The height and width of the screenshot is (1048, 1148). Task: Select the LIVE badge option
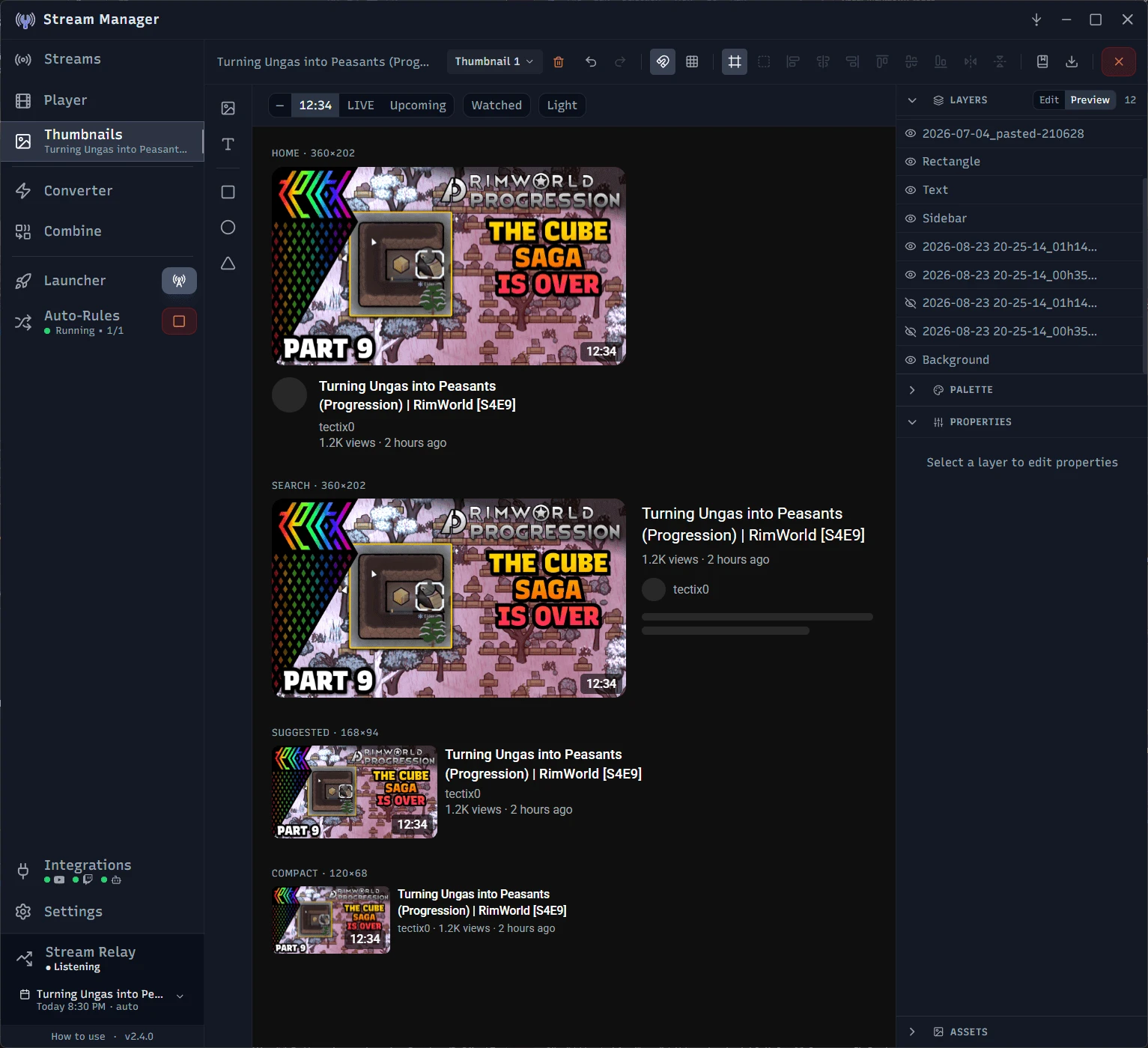pyautogui.click(x=361, y=106)
